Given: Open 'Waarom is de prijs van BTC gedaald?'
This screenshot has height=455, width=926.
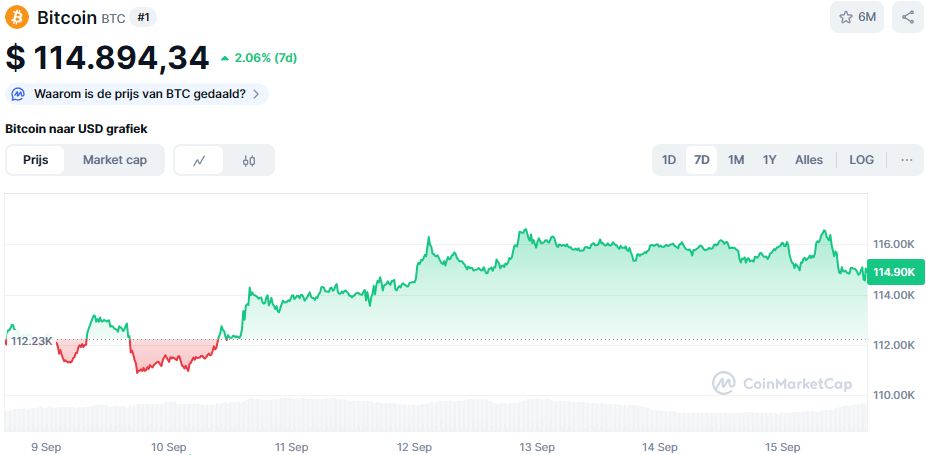Looking at the screenshot, I should tap(136, 94).
